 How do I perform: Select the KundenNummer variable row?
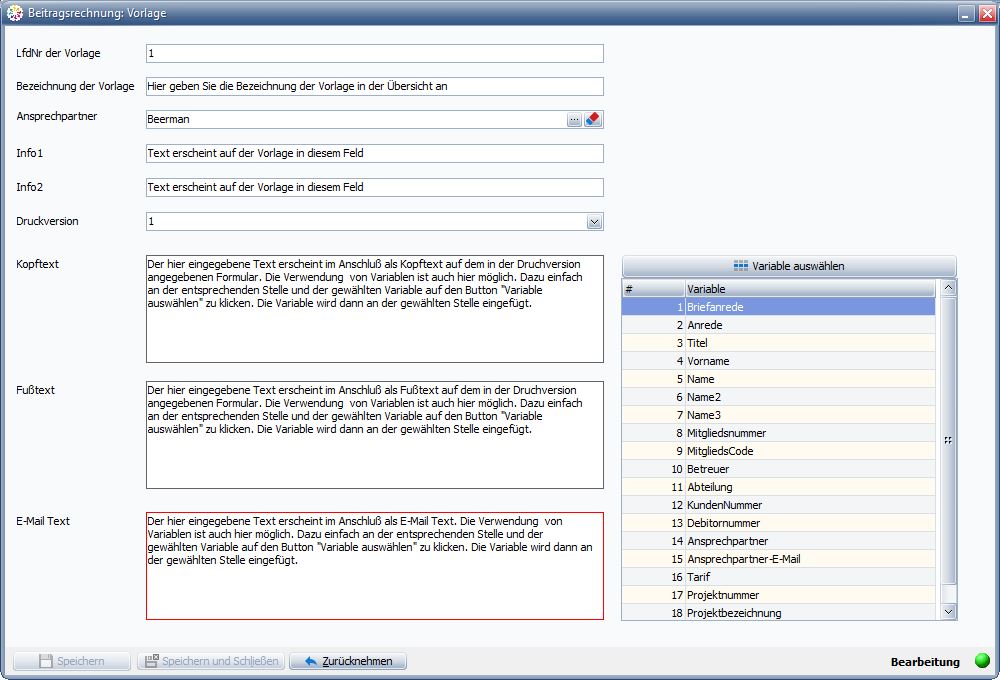pyautogui.click(x=779, y=505)
